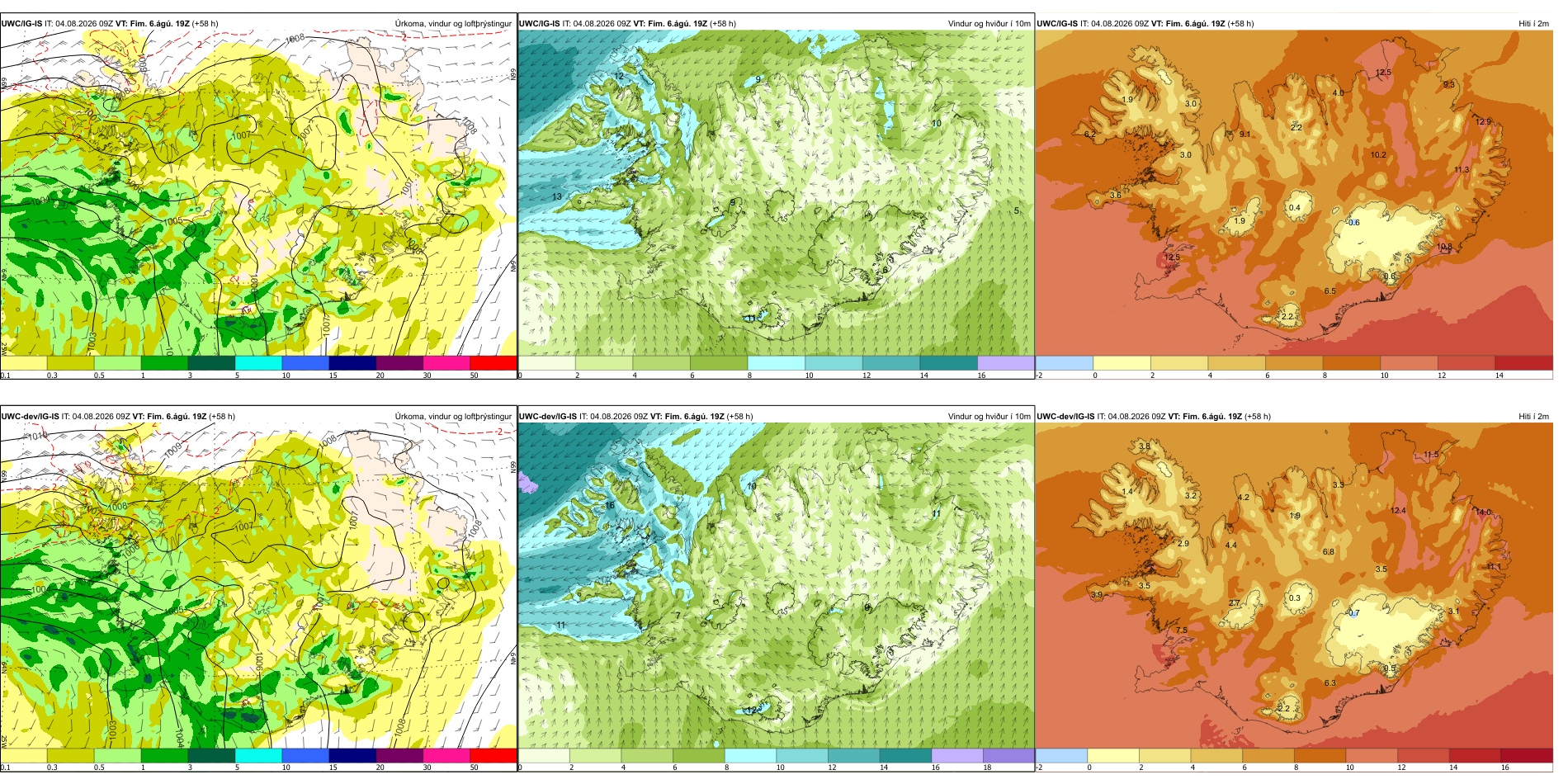Screen dimensions: 1568x784
Task: Click the 12.9 temperature value on UWC/IG-IS map
Action: 1483,122
